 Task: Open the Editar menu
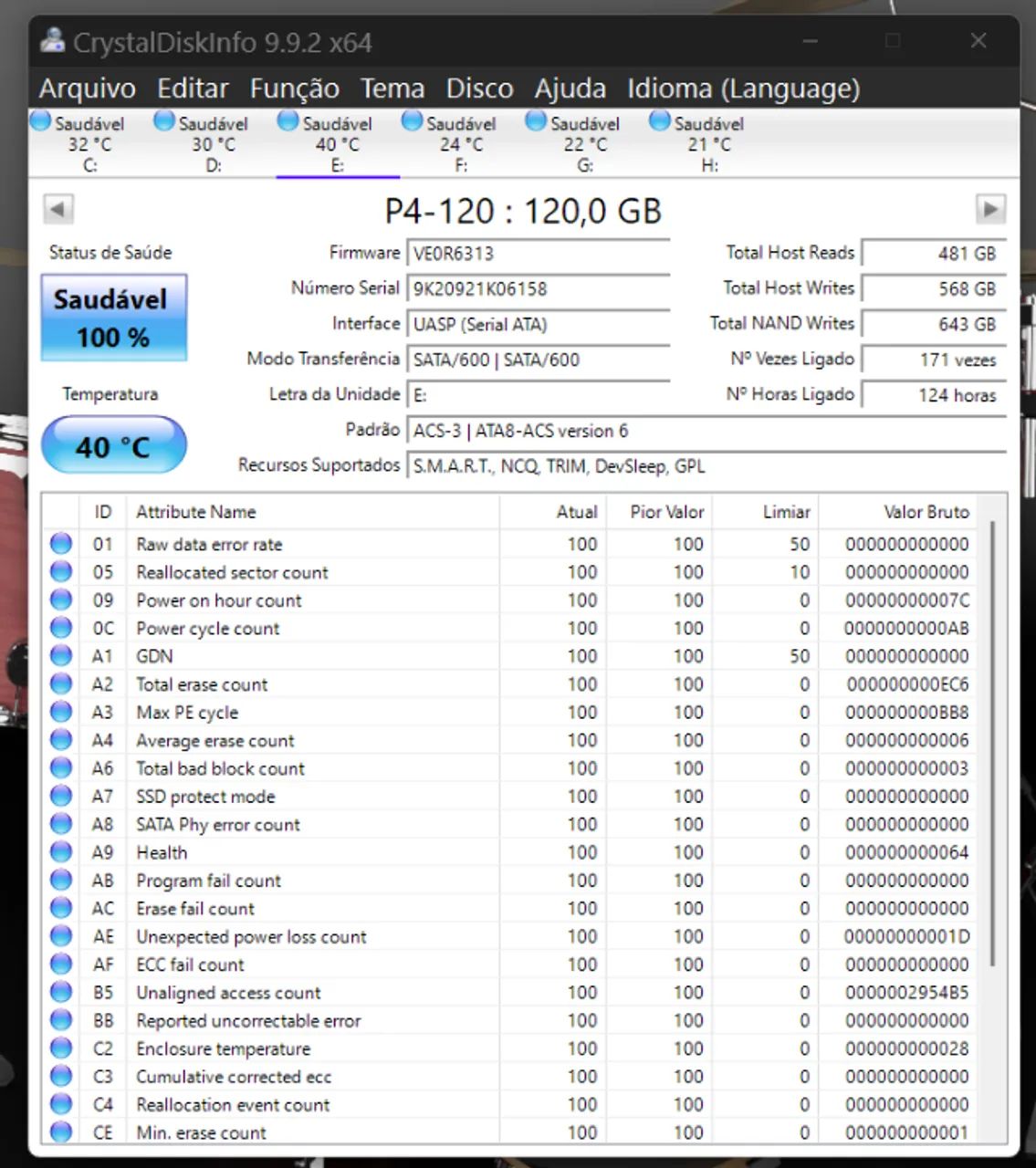(x=193, y=89)
